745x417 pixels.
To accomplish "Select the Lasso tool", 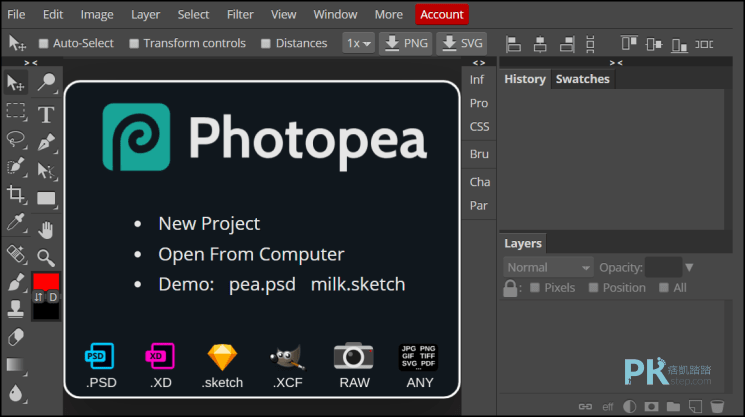I will [16, 139].
